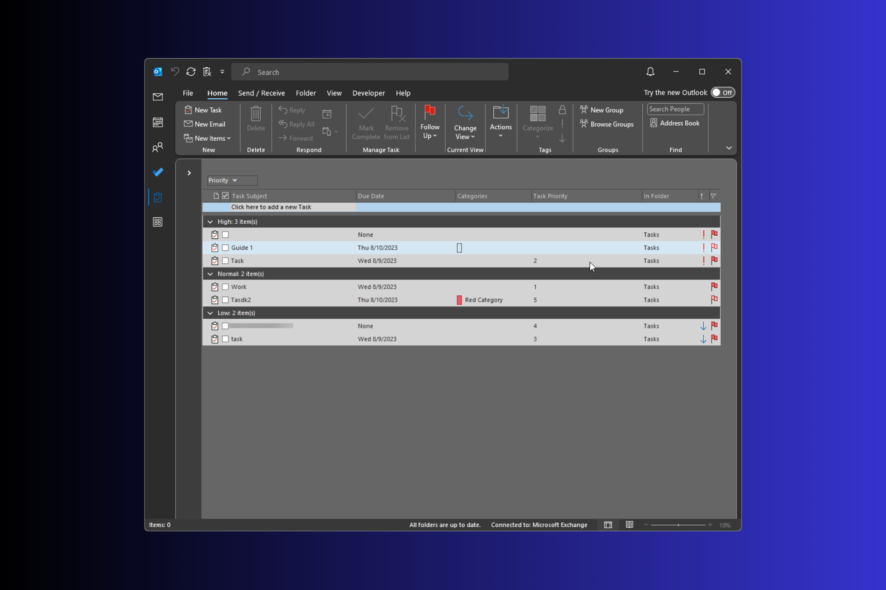The image size is (886, 590).
Task: Open the Change View dropdown
Action: point(465,123)
